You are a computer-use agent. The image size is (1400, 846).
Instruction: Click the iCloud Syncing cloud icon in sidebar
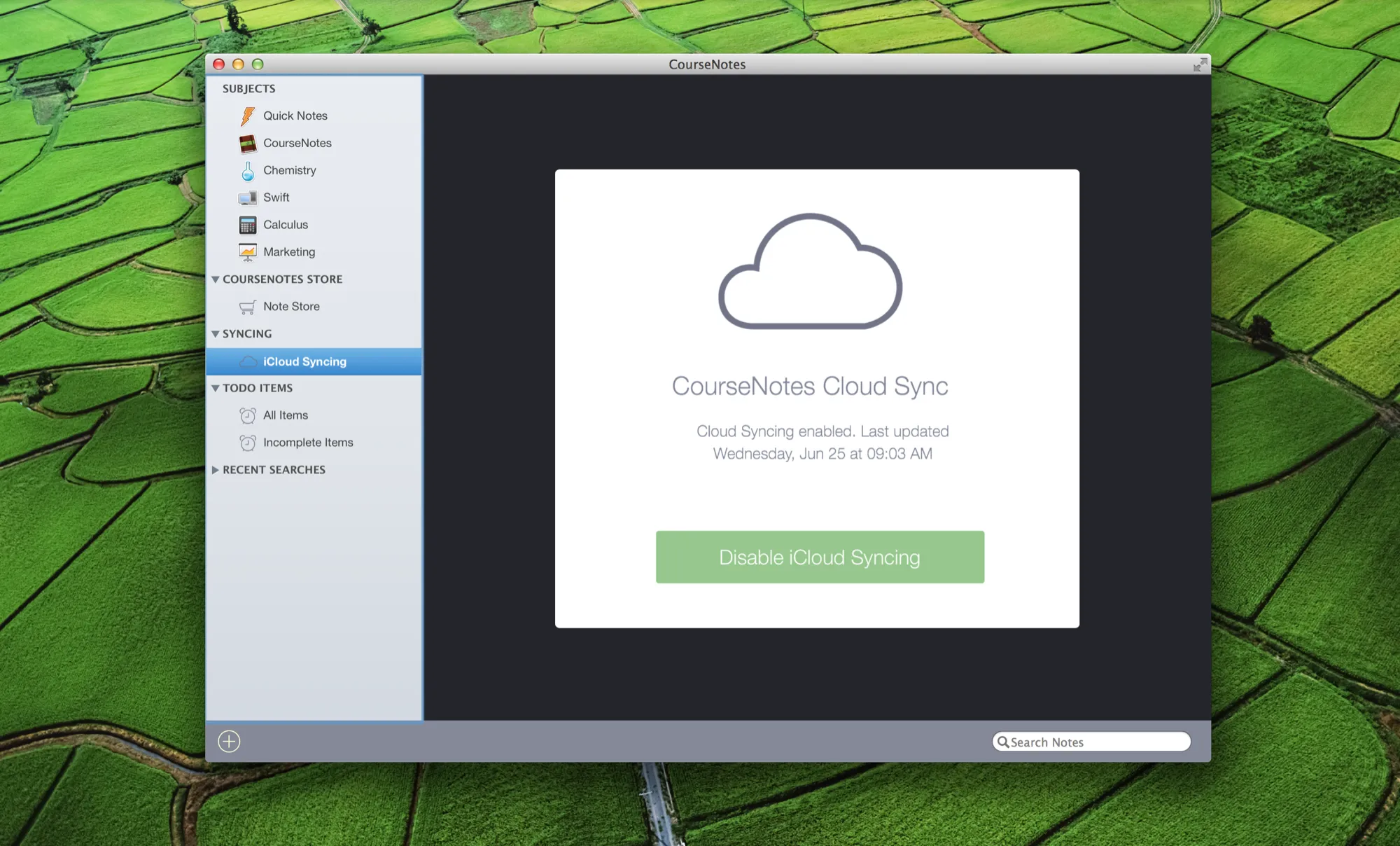[x=248, y=361]
